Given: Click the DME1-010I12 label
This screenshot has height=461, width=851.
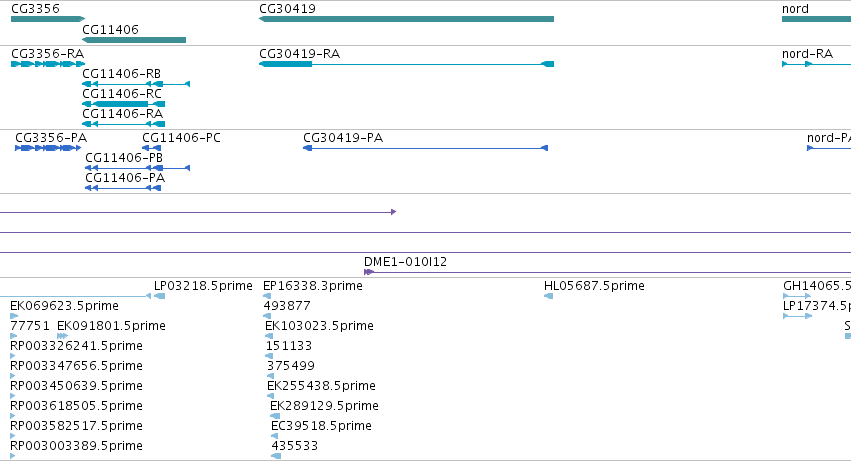Looking at the screenshot, I should pyautogui.click(x=405, y=262).
